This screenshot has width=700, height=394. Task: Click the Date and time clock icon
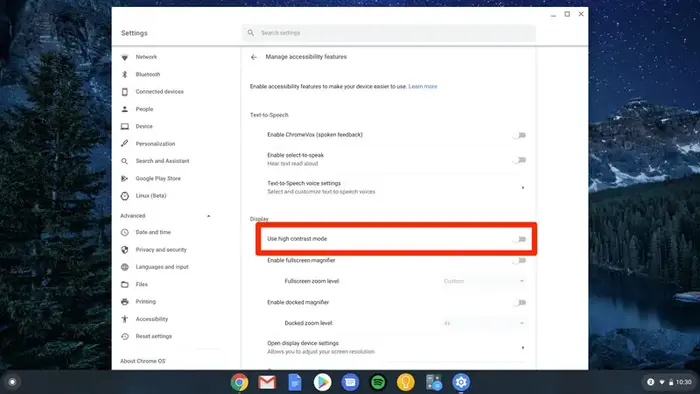[x=125, y=232]
